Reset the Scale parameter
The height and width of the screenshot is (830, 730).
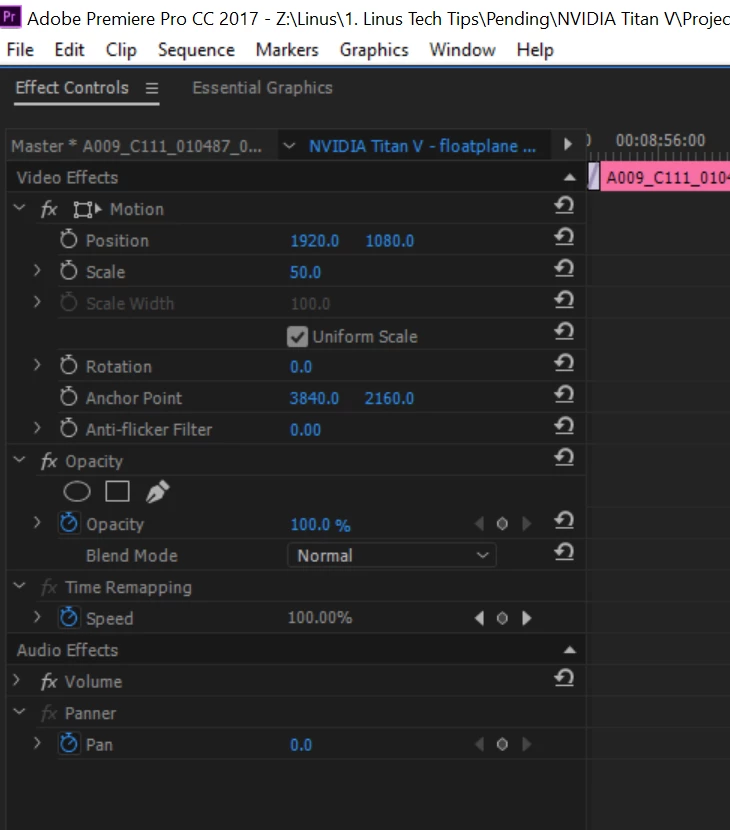coord(564,268)
